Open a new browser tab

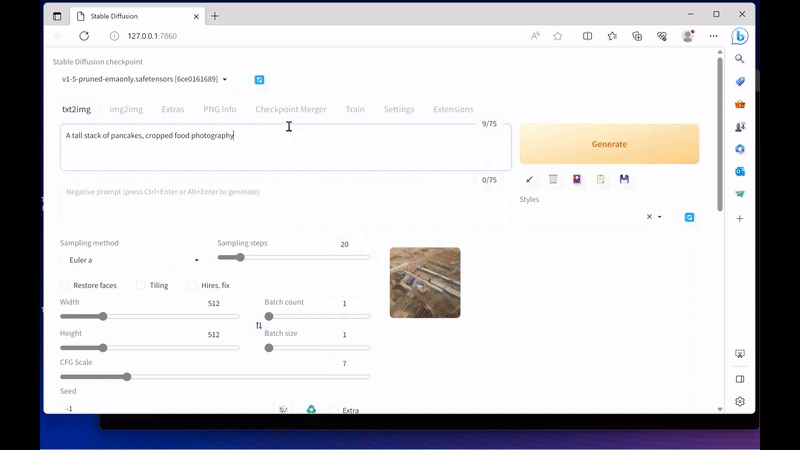(x=215, y=16)
